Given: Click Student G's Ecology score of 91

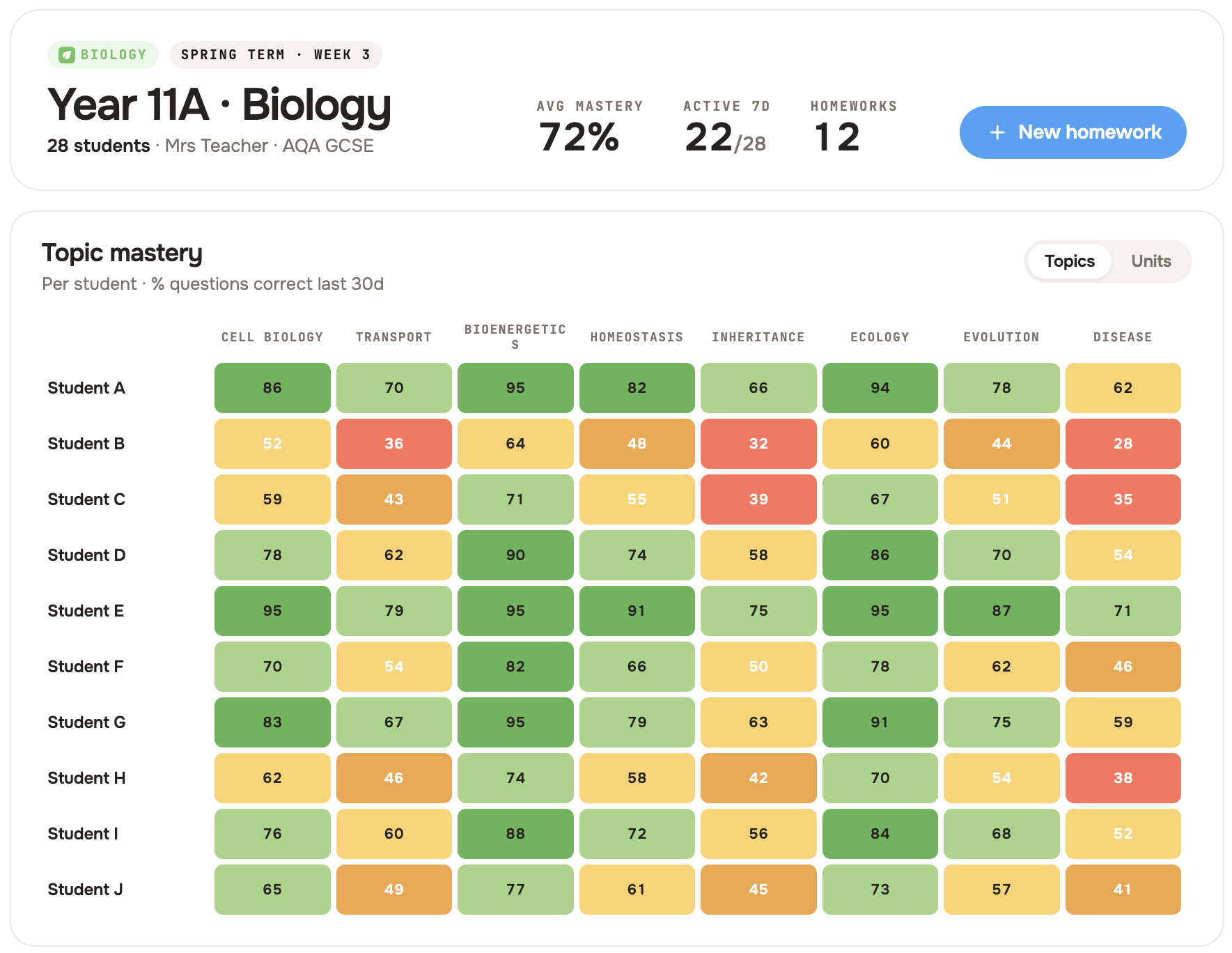Looking at the screenshot, I should [x=880, y=722].
